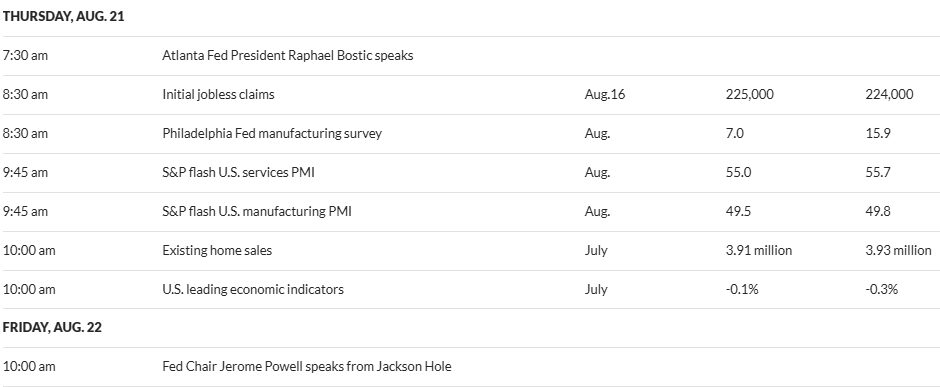This screenshot has height=387, width=940.
Task: Open Atlanta Fed President Raphael Bostic speaks
Action: pos(288,55)
